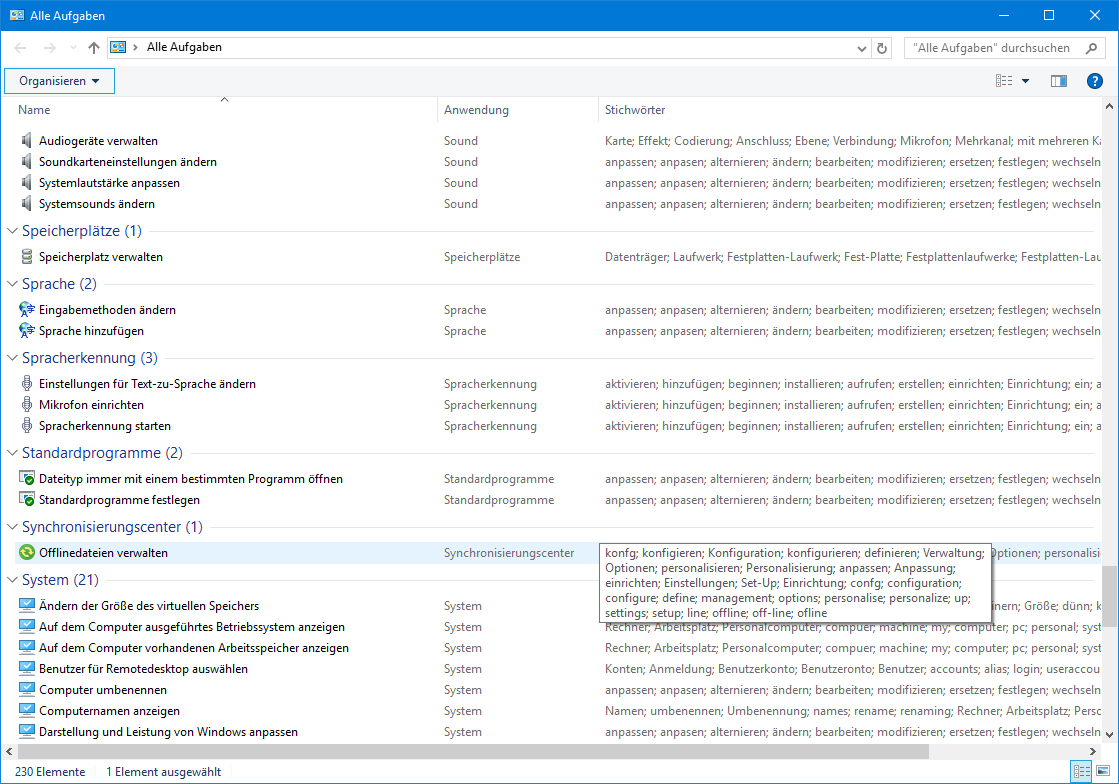1119x784 pixels.
Task: Collapse the System (21) group
Action: [12, 579]
